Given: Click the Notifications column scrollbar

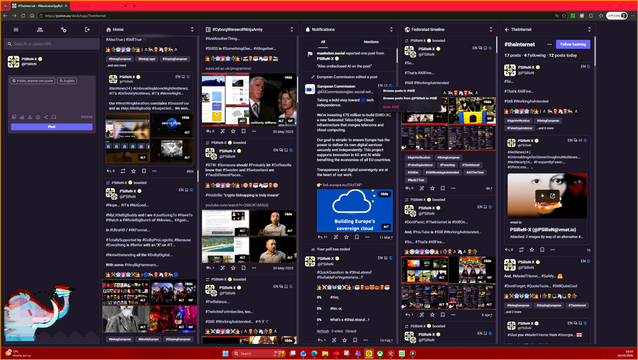Looking at the screenshot, I should click(x=397, y=57).
